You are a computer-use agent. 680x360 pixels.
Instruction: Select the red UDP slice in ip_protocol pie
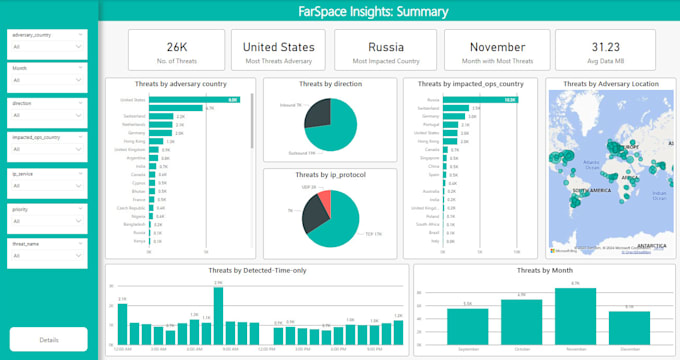pyautogui.click(x=325, y=200)
